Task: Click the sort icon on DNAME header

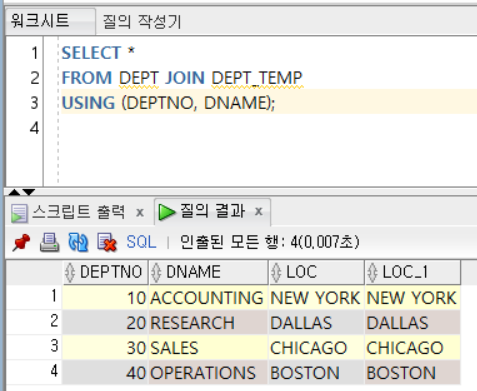Action: tap(156, 273)
